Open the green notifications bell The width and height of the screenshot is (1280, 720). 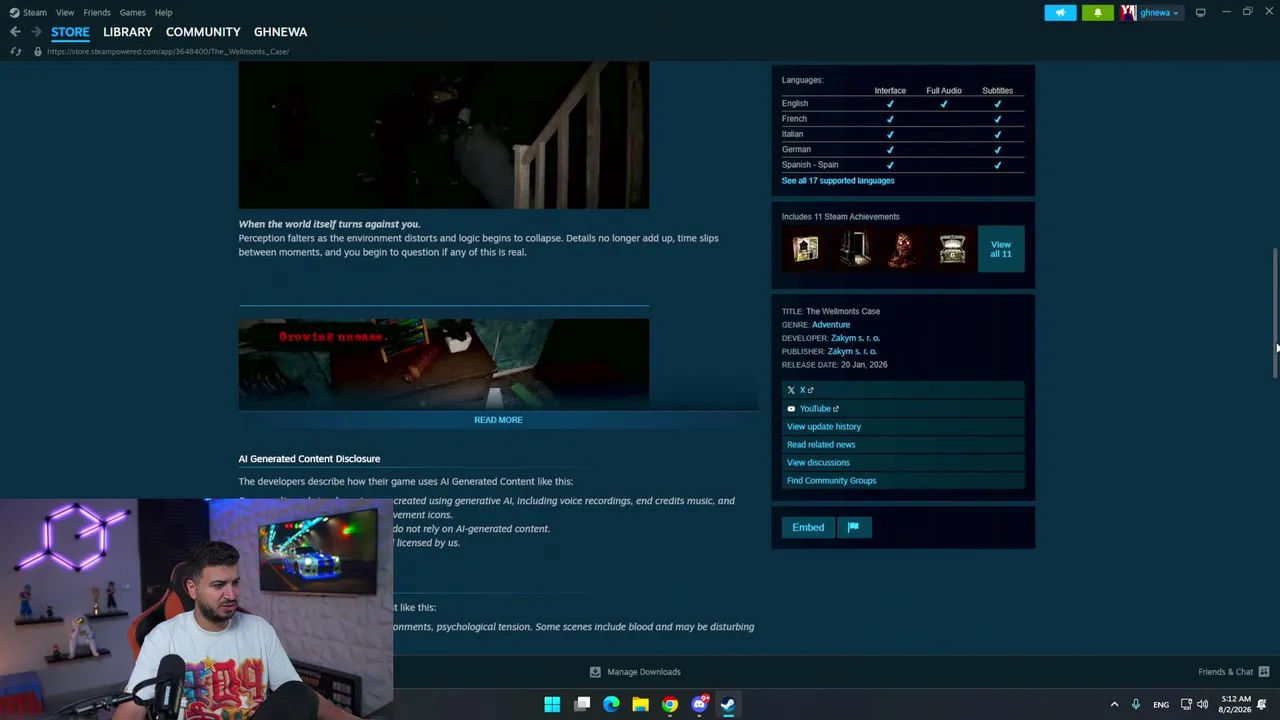[1097, 12]
